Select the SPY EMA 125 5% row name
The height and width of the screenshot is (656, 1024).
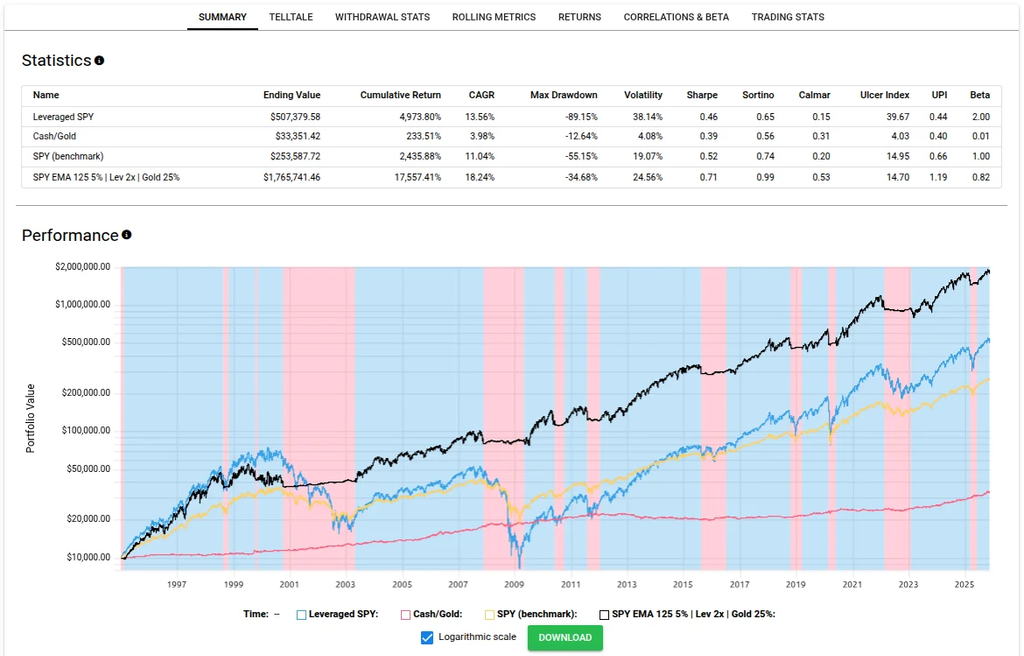(x=106, y=177)
